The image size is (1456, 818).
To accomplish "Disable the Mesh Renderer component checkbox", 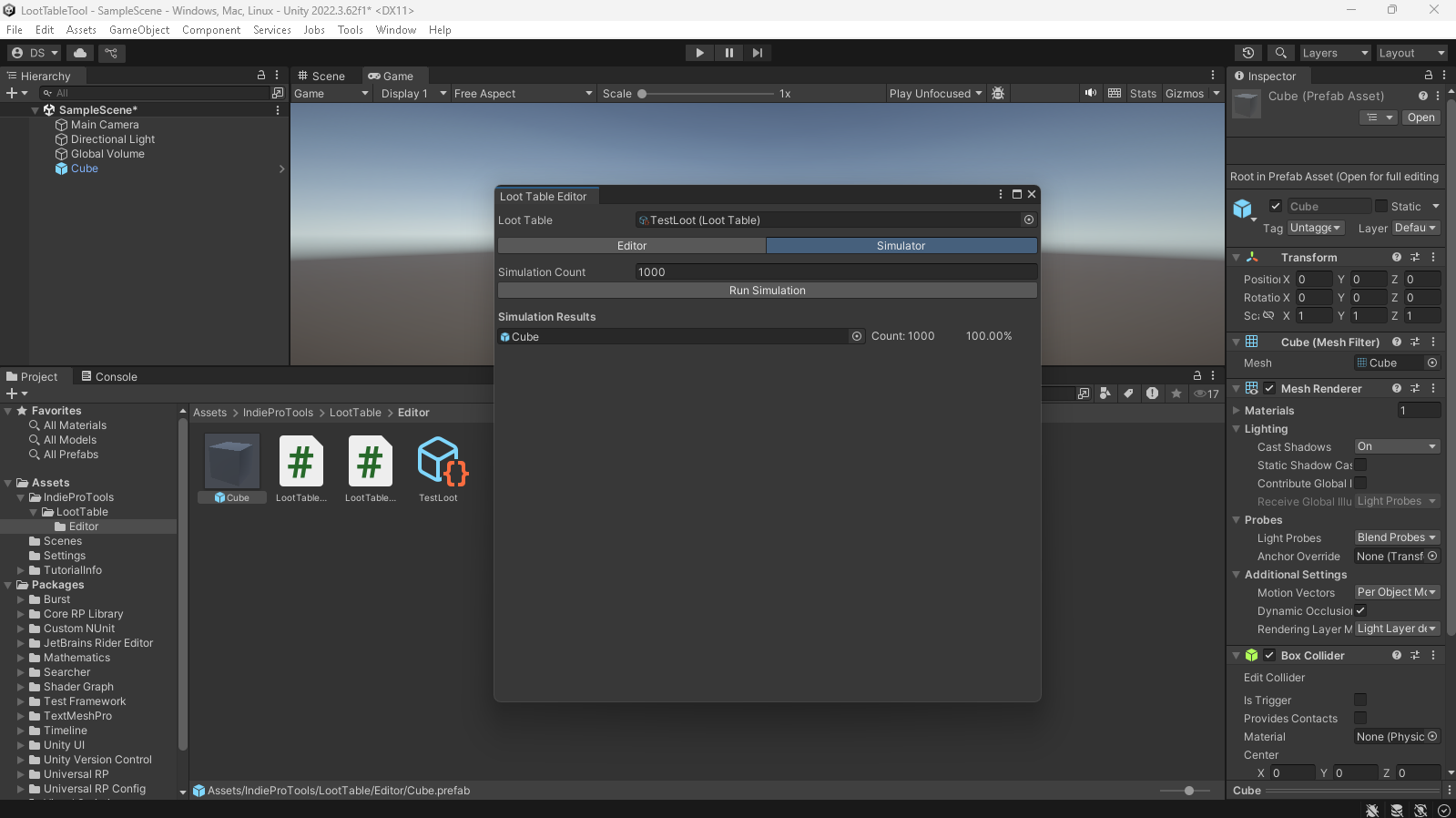I will [x=1269, y=388].
